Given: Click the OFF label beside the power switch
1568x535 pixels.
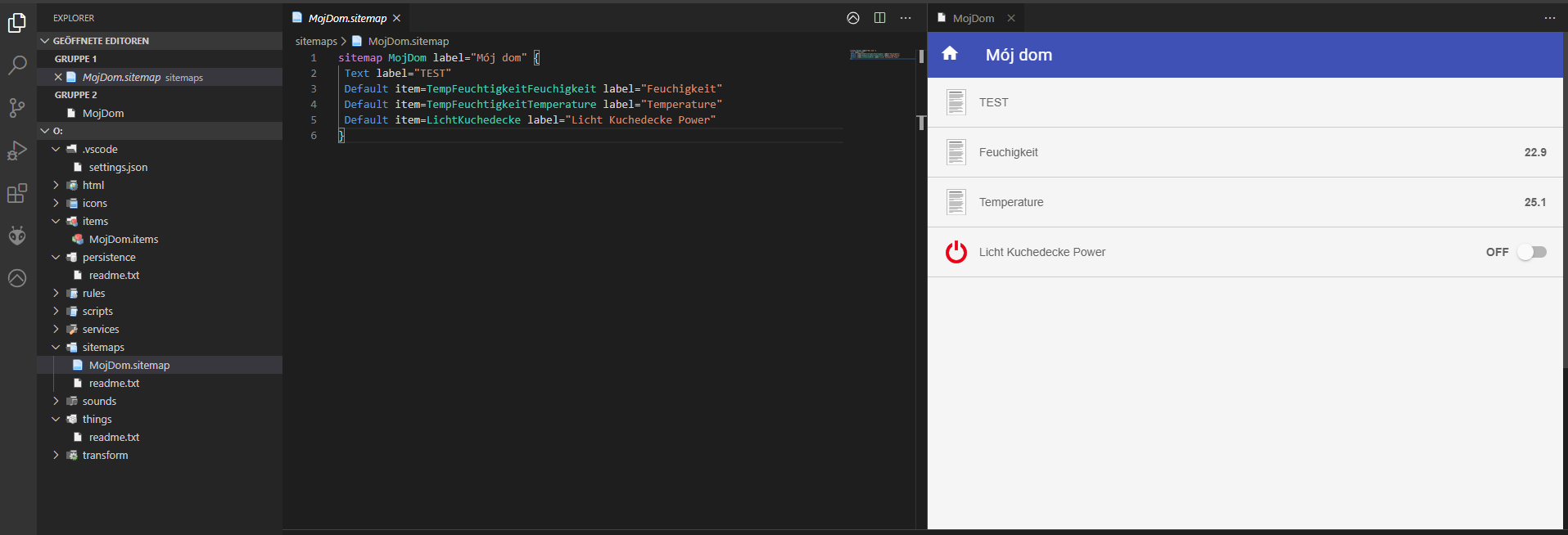Looking at the screenshot, I should point(1498,252).
